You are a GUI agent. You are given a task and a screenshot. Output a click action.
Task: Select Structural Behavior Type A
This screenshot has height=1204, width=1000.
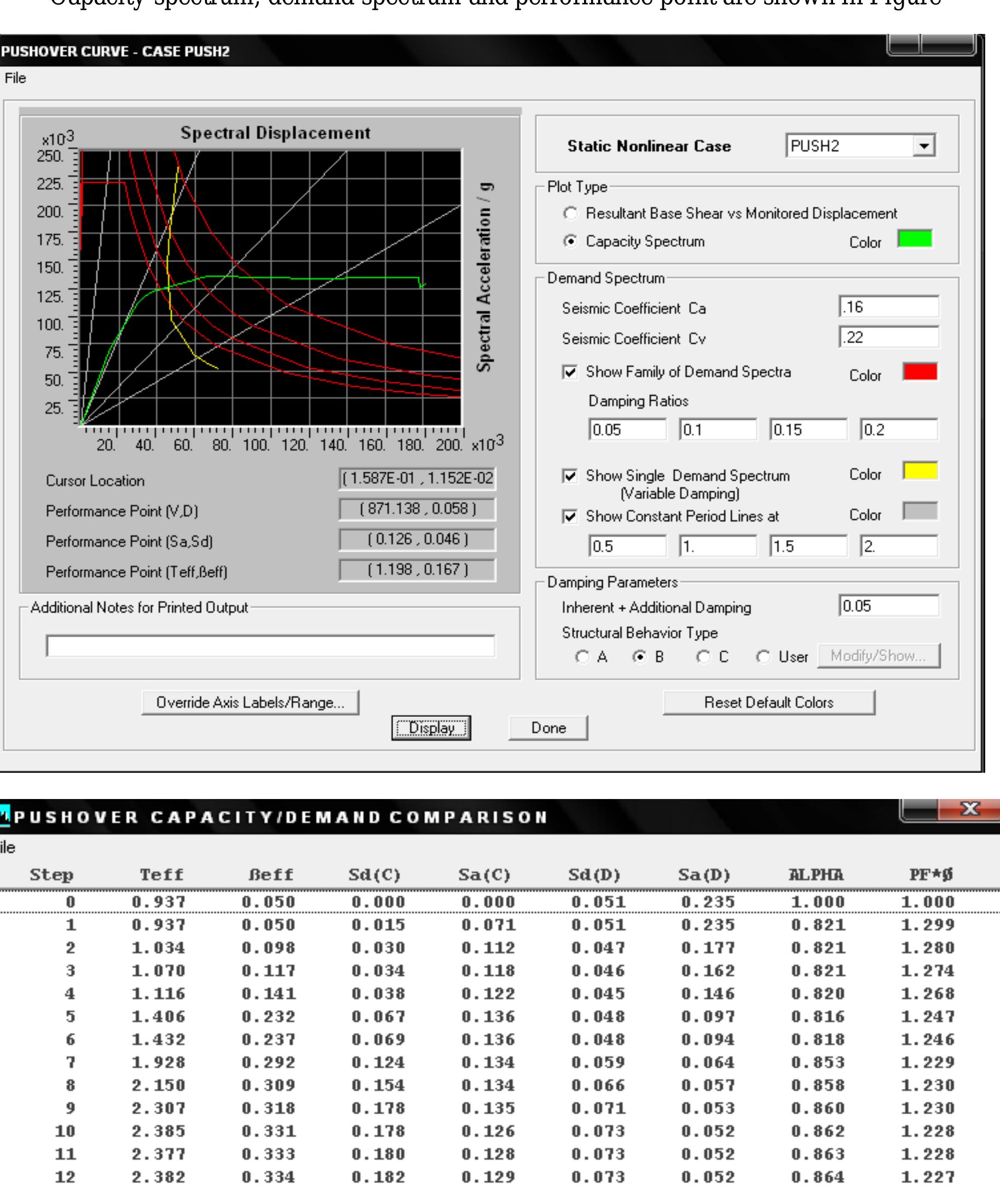[582, 657]
